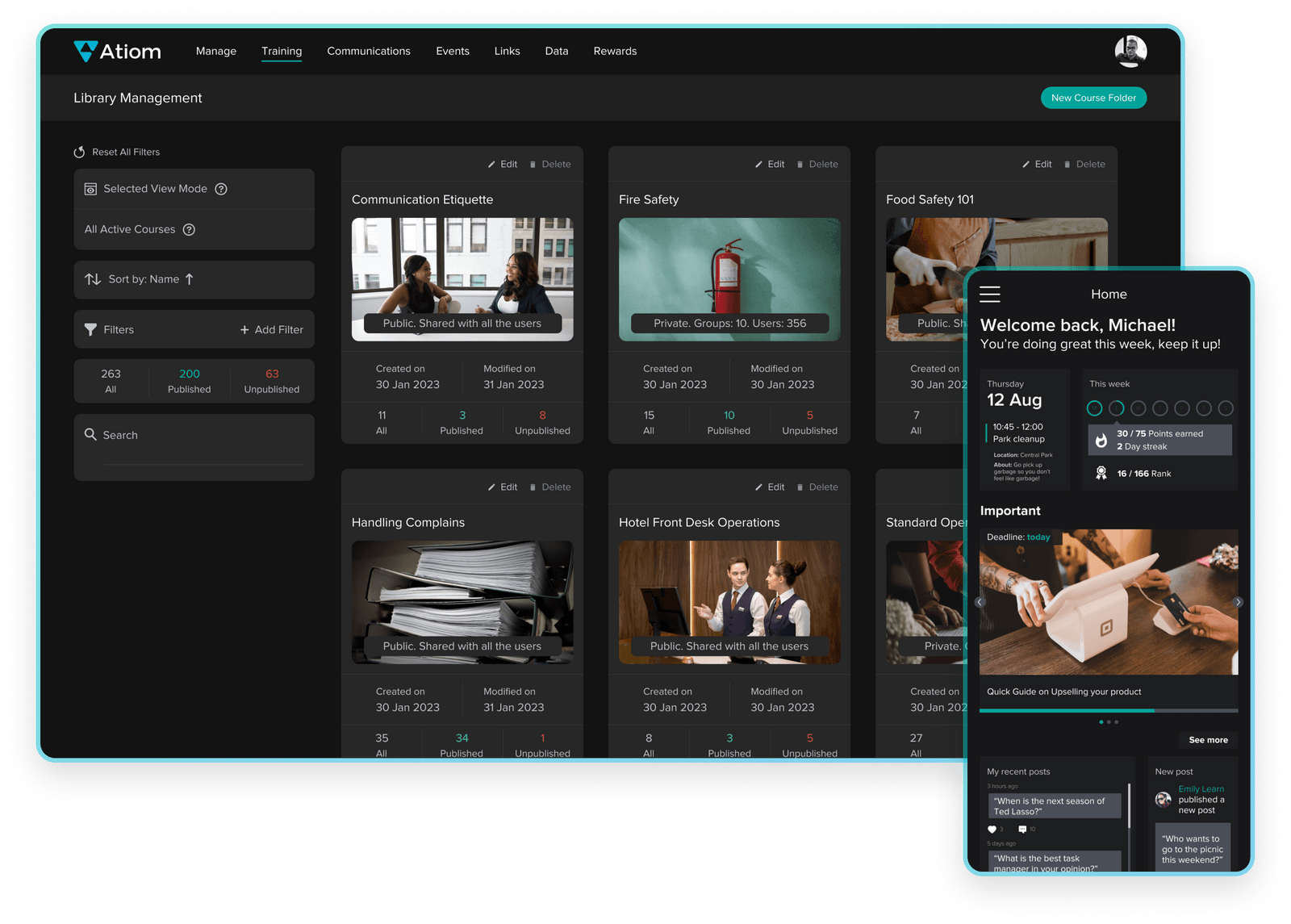Open the Rewards section from the navigation
Screen dimensions: 1291x924
coord(615,51)
